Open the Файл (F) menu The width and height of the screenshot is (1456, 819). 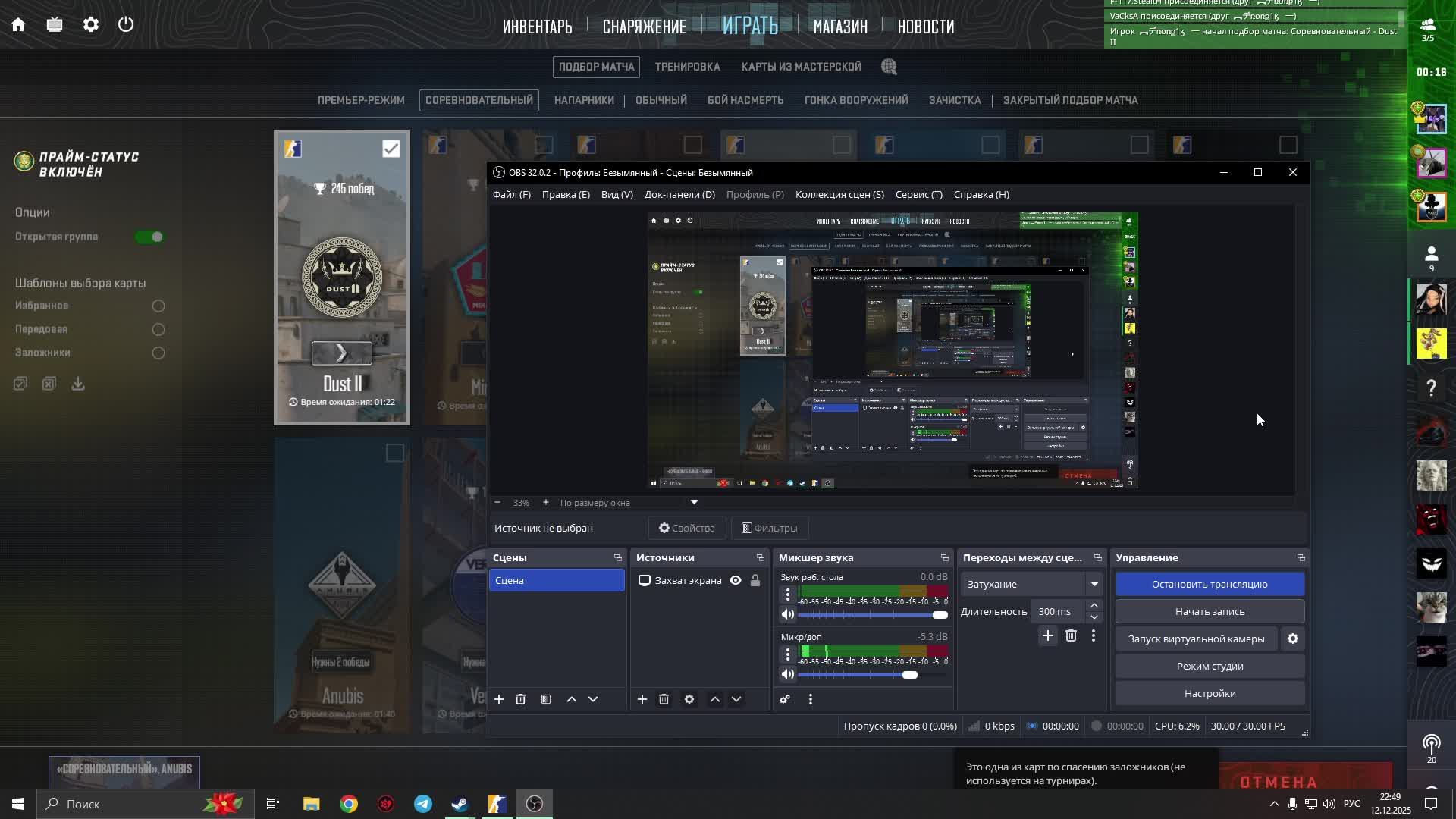coord(511,195)
